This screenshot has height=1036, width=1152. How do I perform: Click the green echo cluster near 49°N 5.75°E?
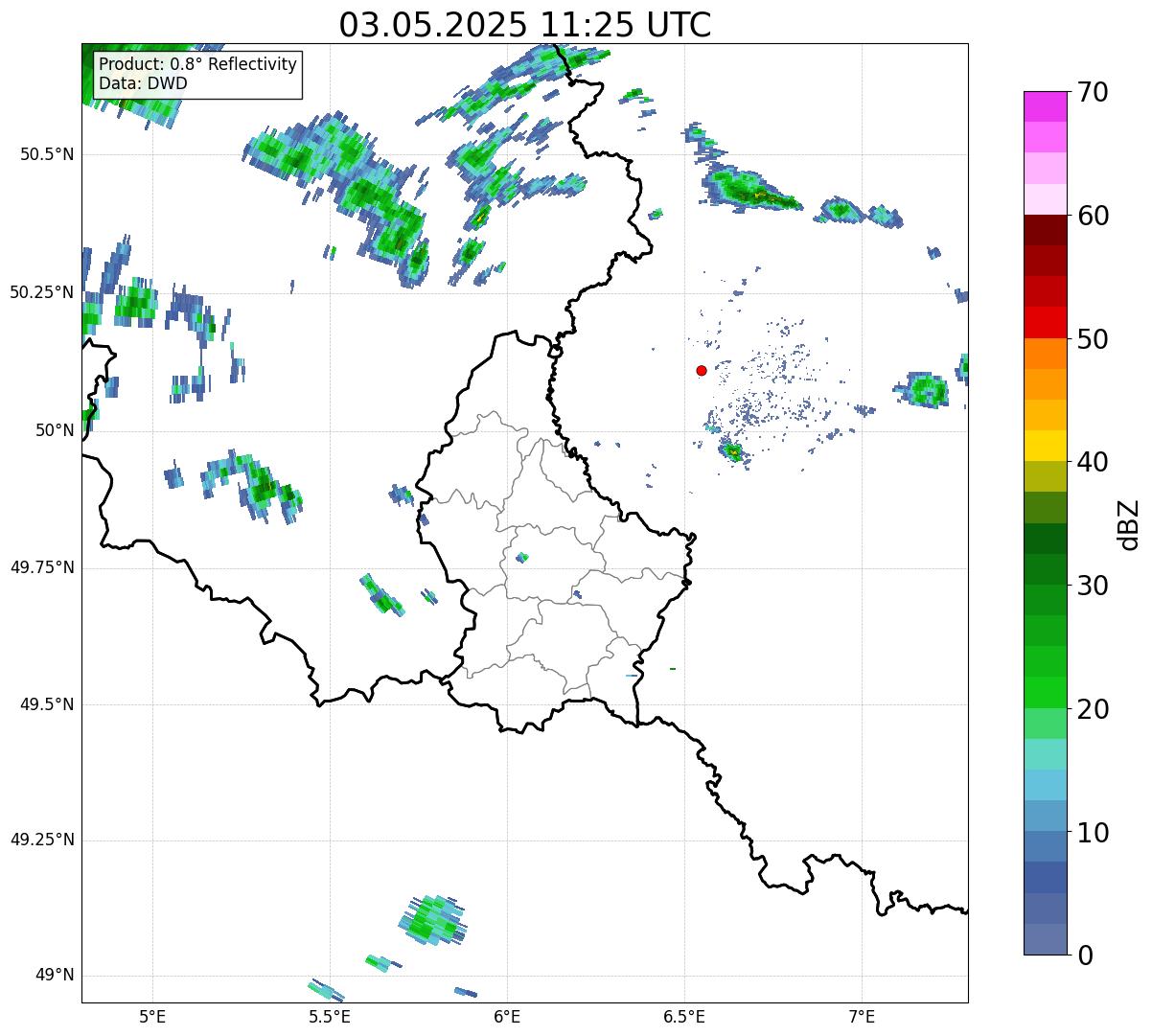432,919
